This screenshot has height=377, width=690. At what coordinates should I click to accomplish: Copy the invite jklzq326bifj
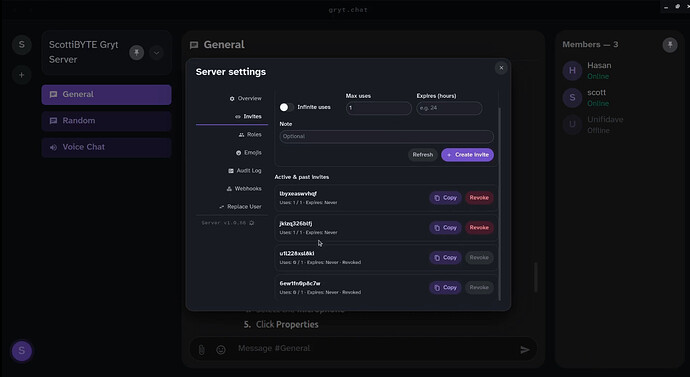[445, 228]
